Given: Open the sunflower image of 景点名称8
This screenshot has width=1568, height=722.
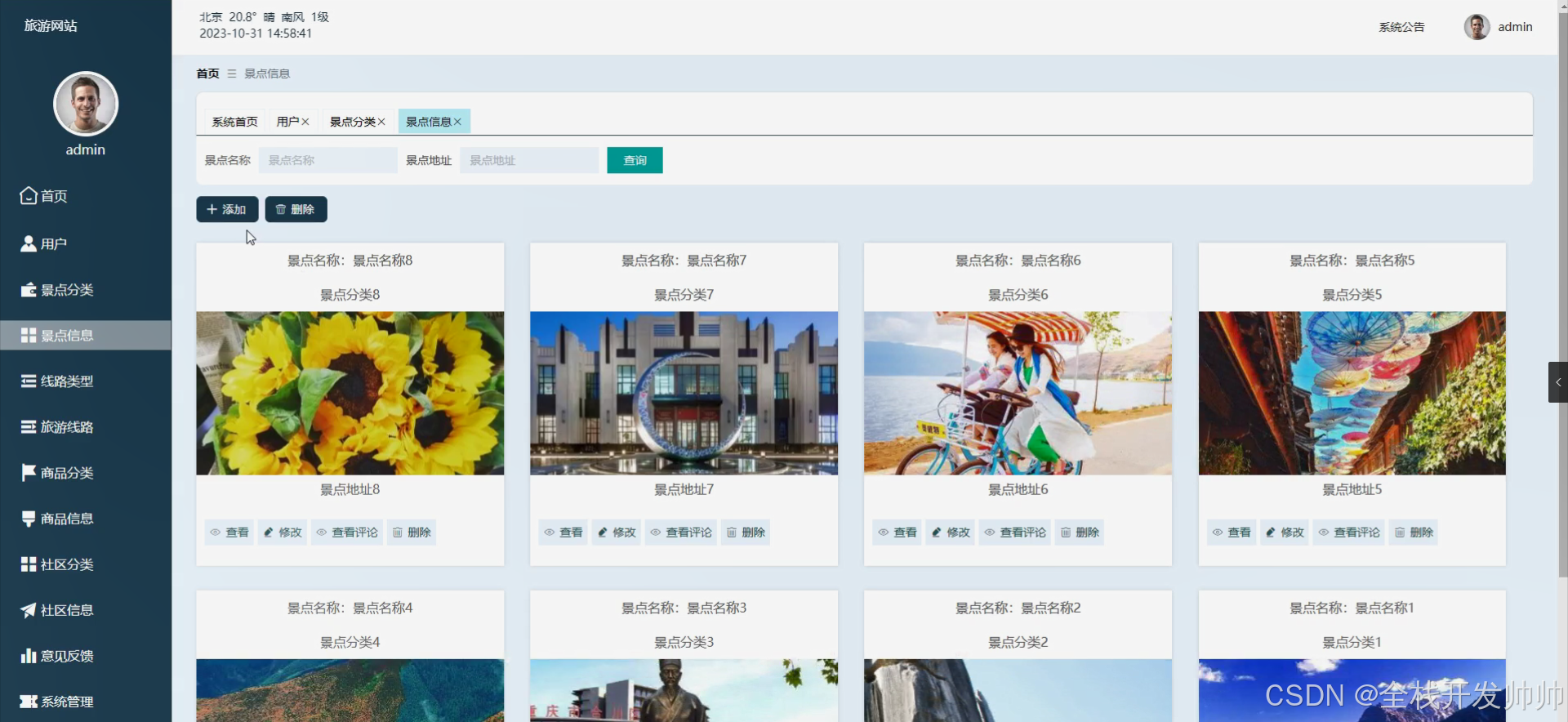Looking at the screenshot, I should pyautogui.click(x=350, y=393).
